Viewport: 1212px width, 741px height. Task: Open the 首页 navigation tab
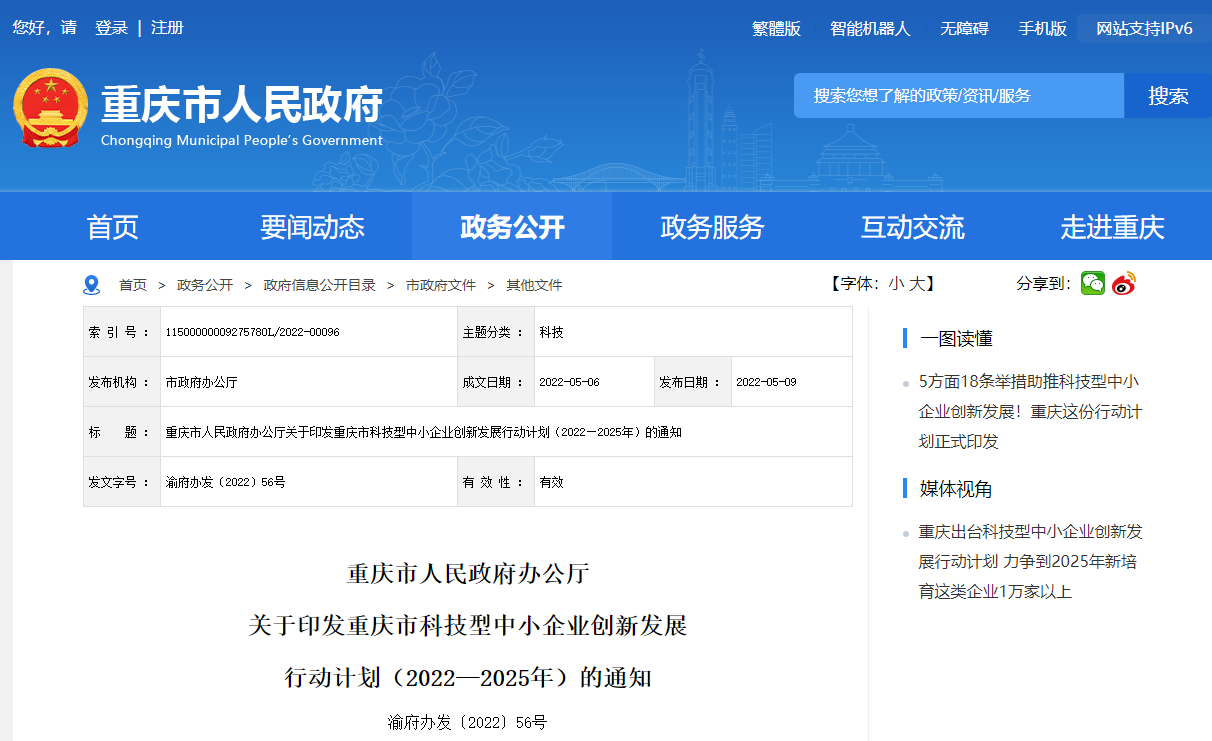tap(112, 227)
